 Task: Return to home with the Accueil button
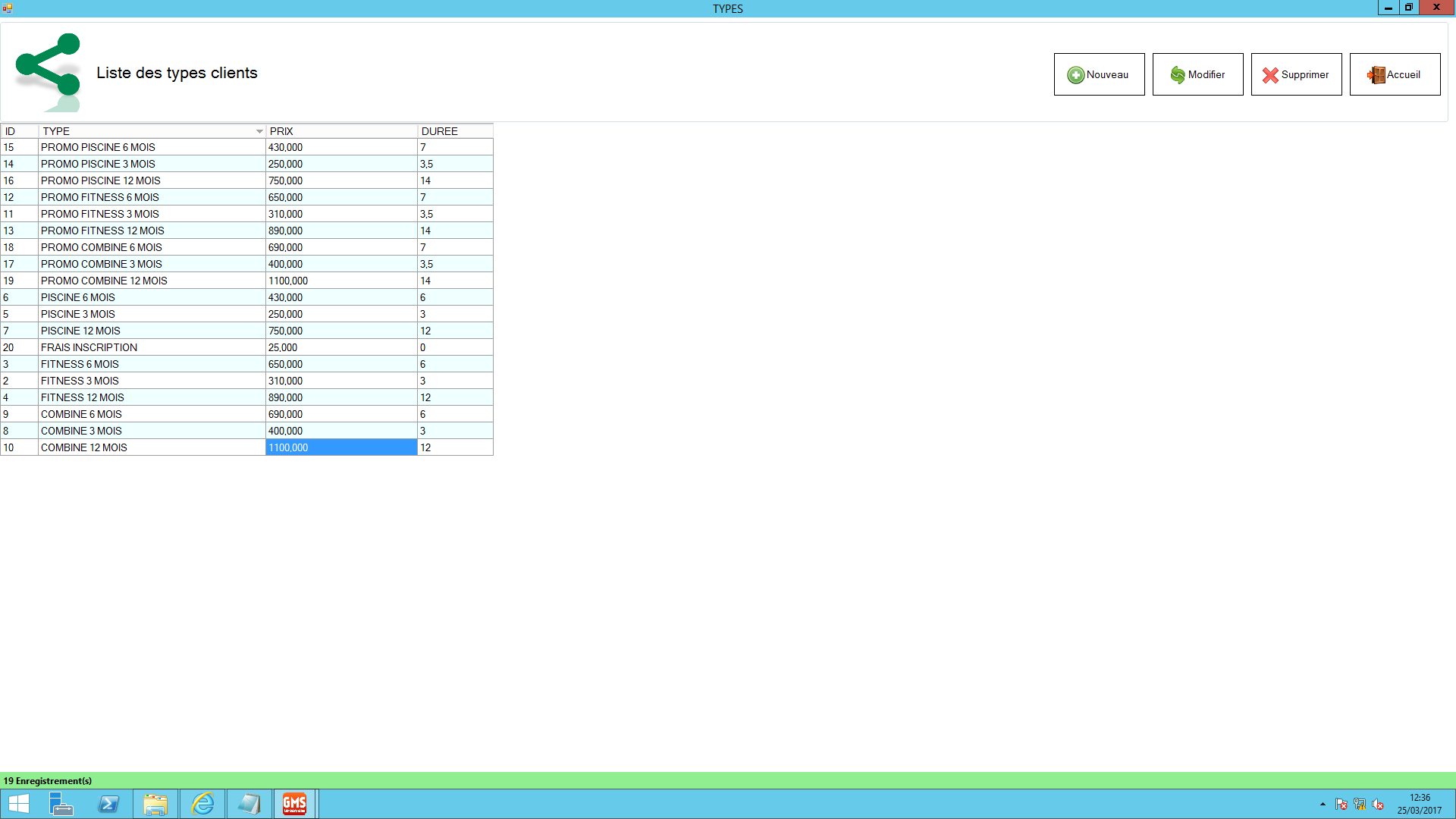[1395, 74]
